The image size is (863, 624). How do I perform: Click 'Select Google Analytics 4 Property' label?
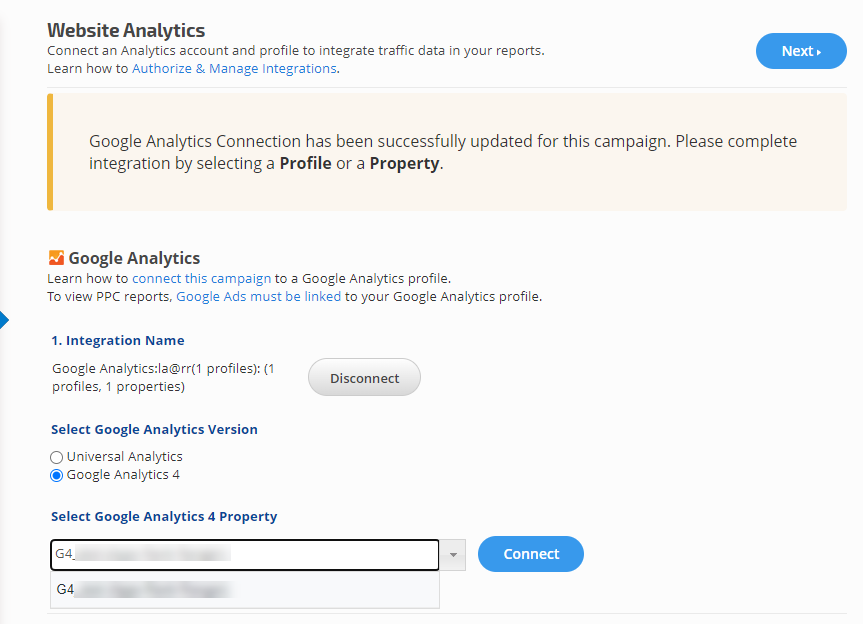(164, 517)
